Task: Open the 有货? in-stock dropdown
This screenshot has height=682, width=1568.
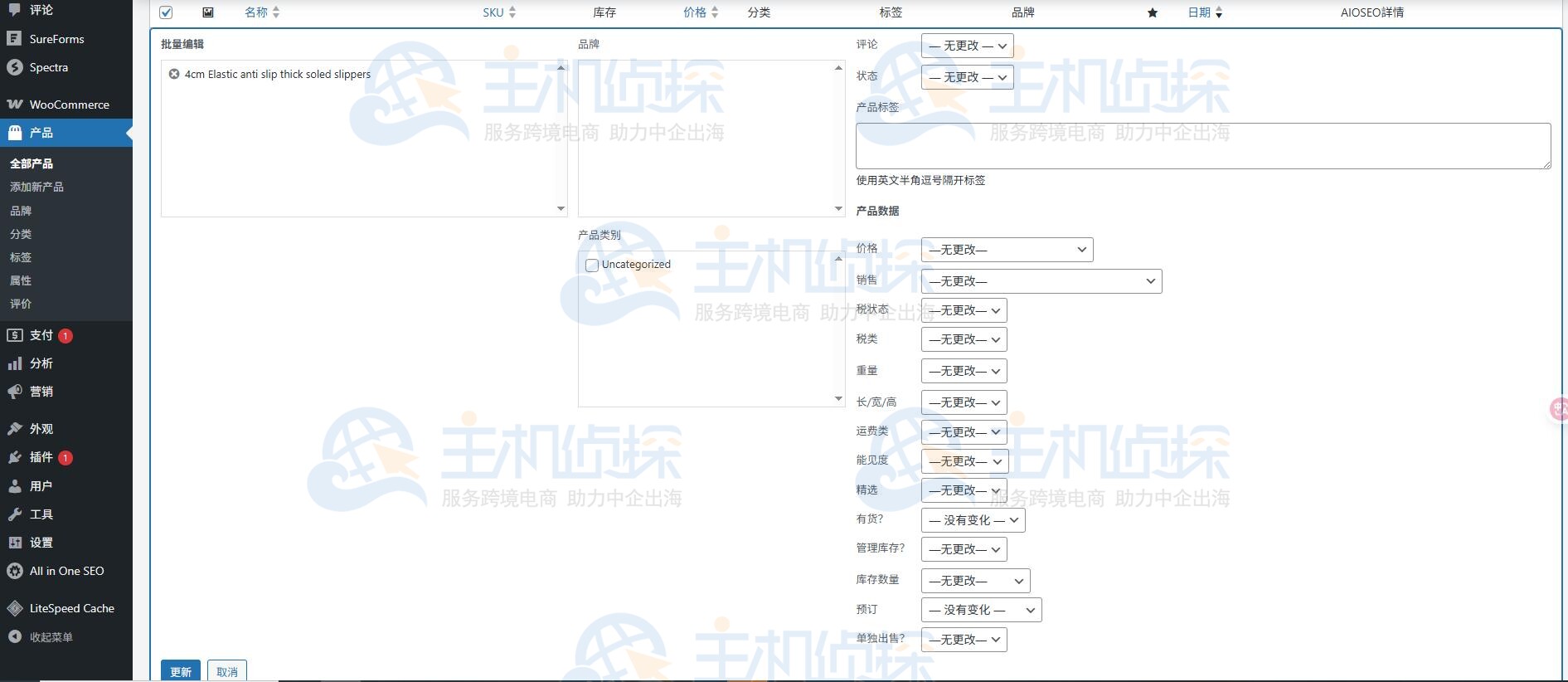Action: (973, 520)
